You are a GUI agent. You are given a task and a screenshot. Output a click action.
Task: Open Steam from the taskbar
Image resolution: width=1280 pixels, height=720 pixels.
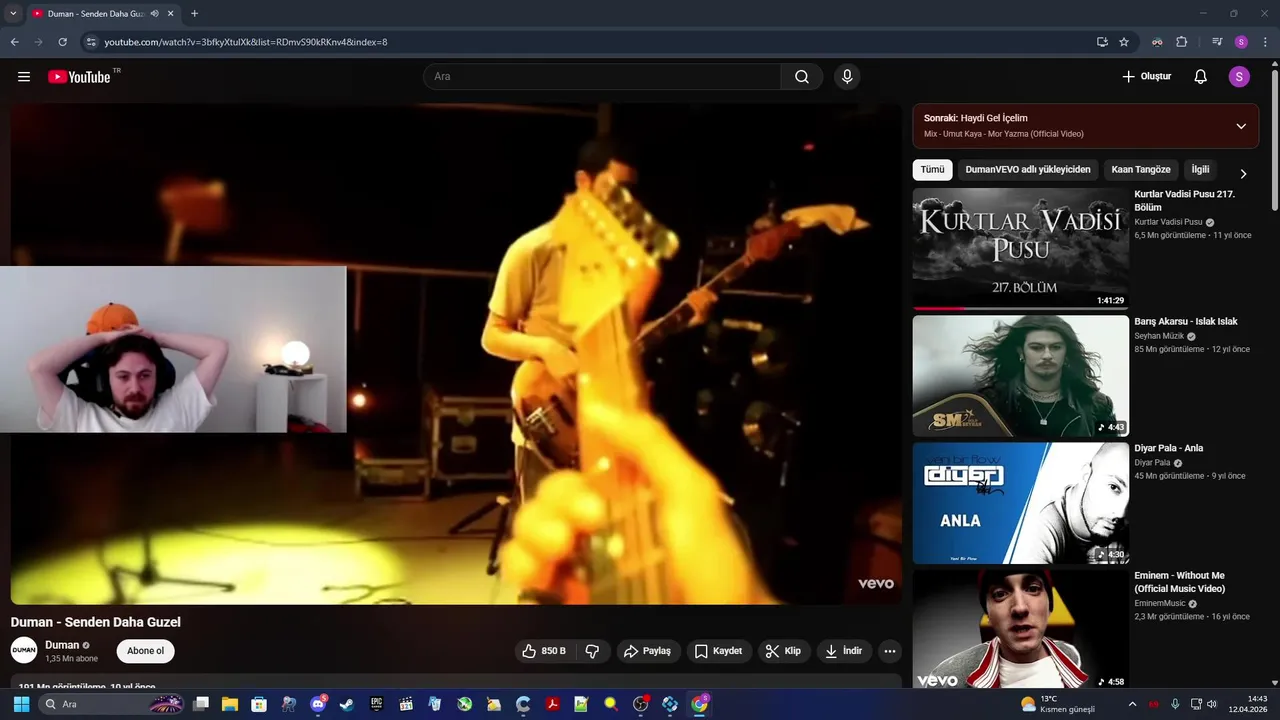[347, 704]
